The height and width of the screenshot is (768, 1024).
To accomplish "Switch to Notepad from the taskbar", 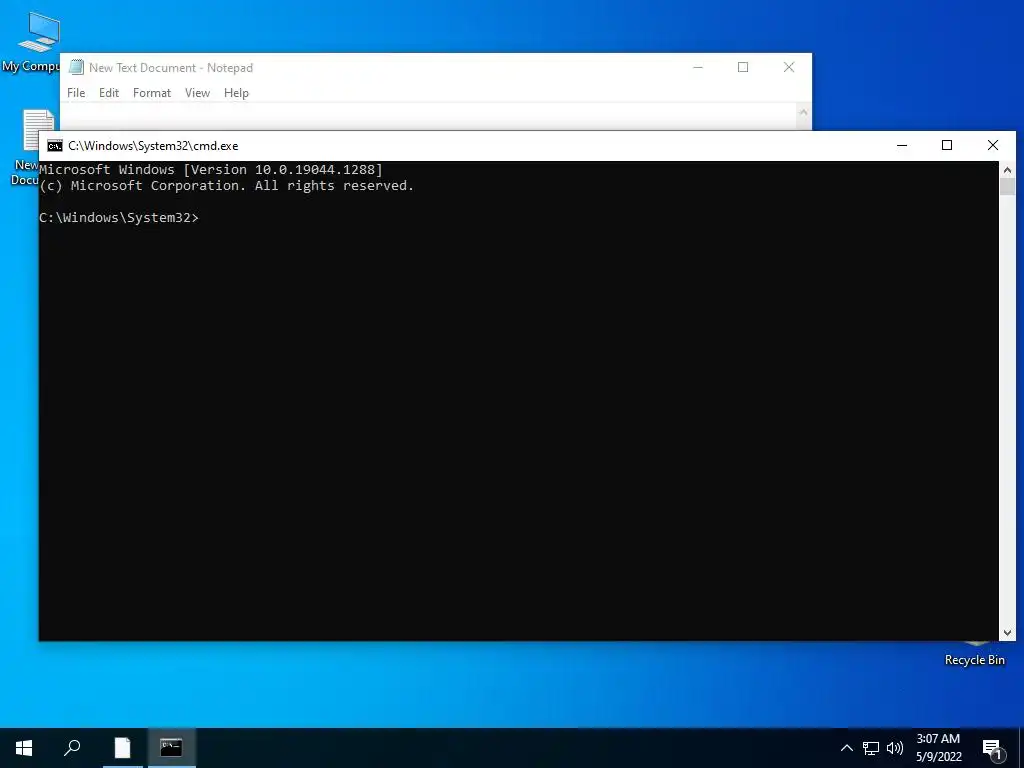I will (122, 748).
